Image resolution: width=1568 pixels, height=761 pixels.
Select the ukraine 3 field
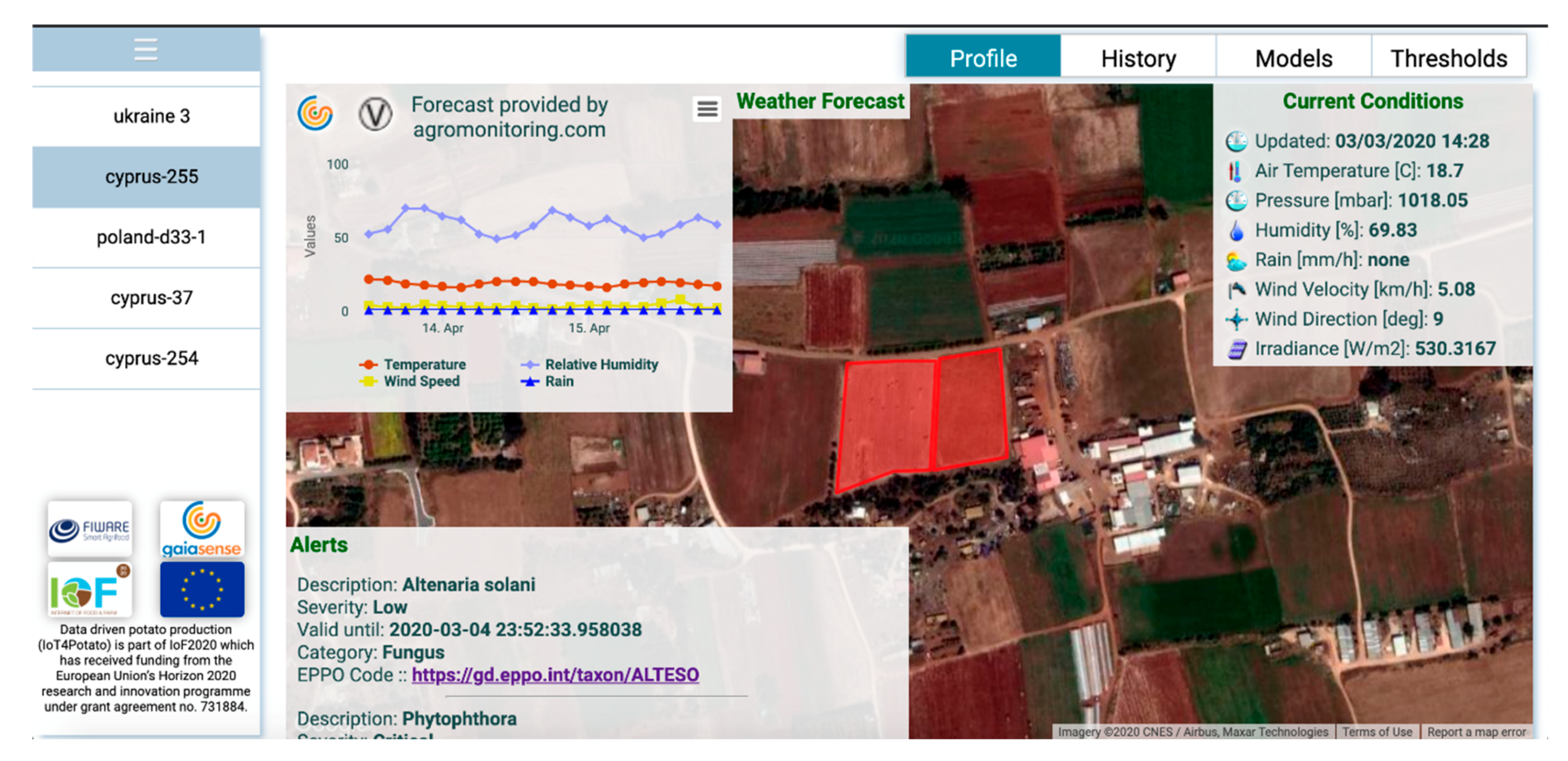pos(146,116)
